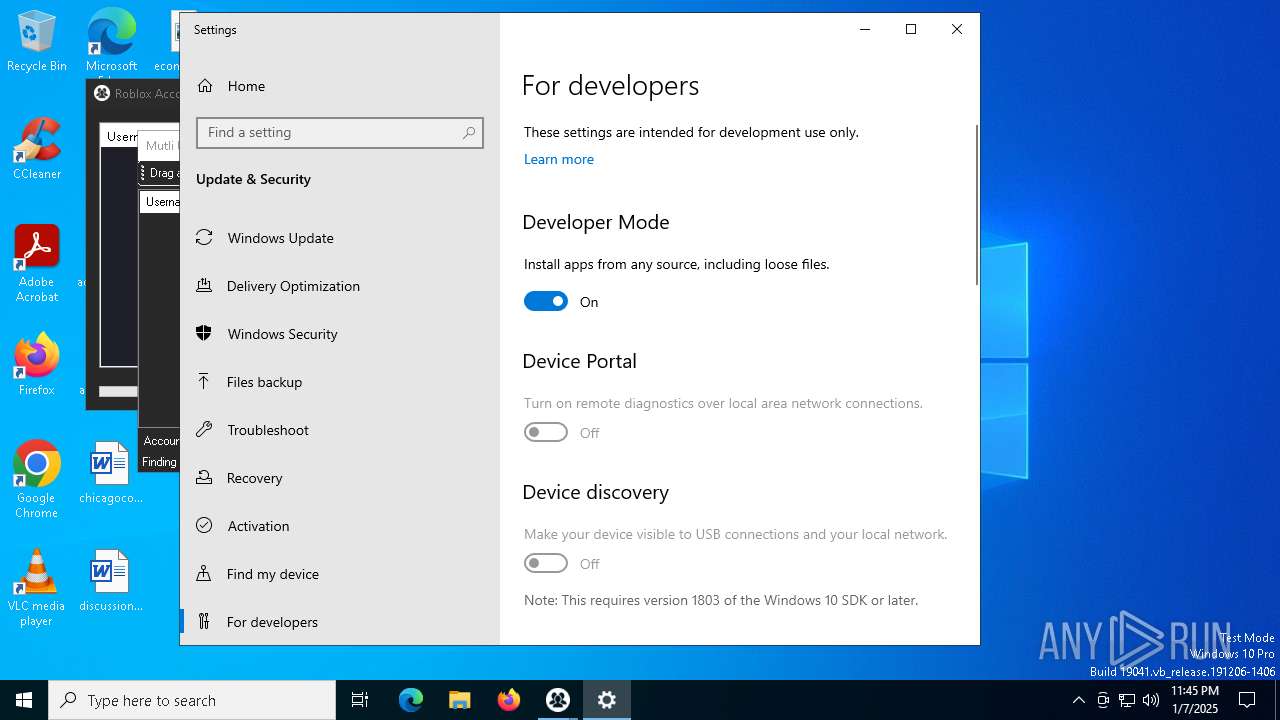Click the Windows Security shield icon
This screenshot has width=1280, height=720.
pyautogui.click(x=204, y=333)
